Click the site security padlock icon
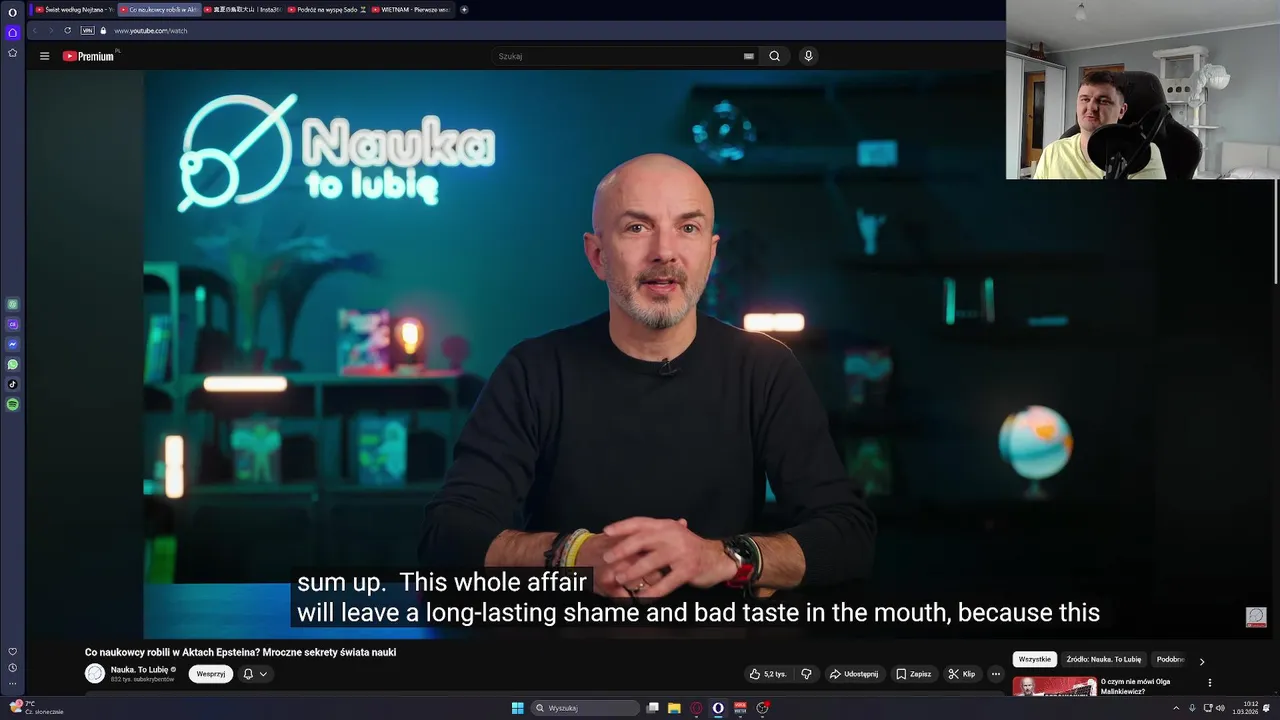Image resolution: width=1280 pixels, height=720 pixels. tap(103, 30)
